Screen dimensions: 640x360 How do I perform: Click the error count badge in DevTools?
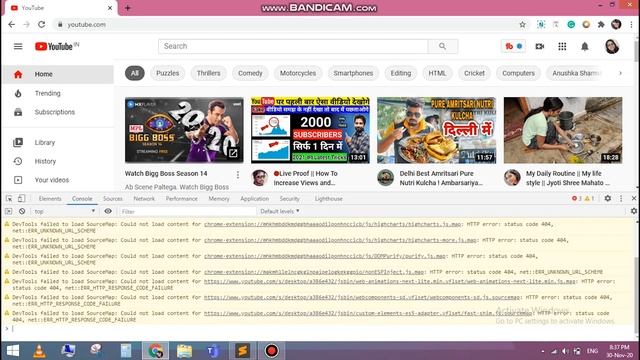pos(577,199)
